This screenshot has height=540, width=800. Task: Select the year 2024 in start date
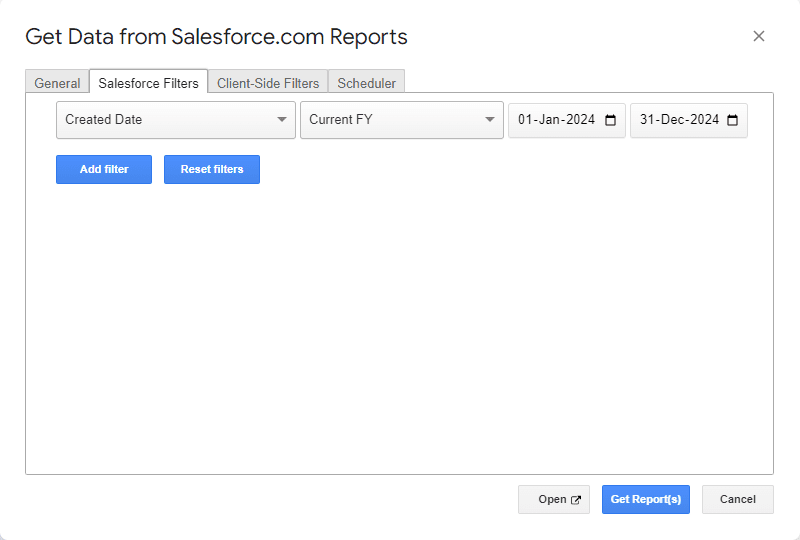pyautogui.click(x=579, y=120)
